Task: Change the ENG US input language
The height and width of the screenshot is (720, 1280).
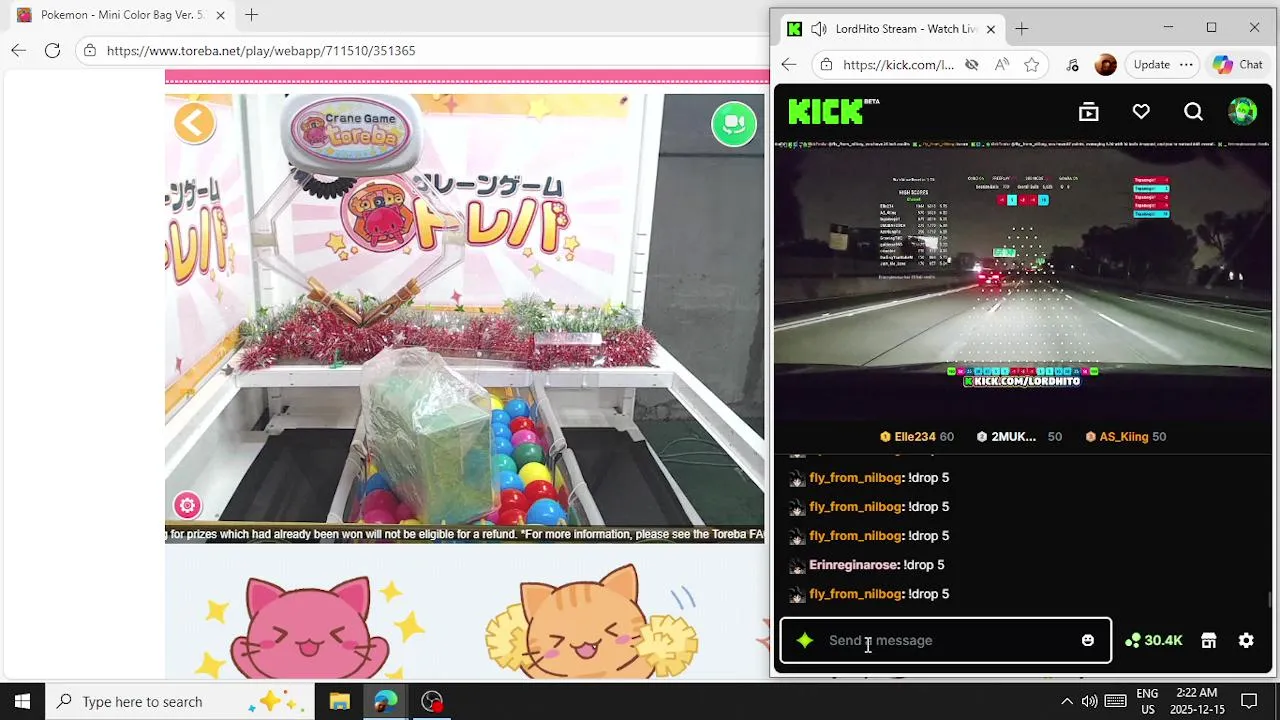Action: point(1147,701)
